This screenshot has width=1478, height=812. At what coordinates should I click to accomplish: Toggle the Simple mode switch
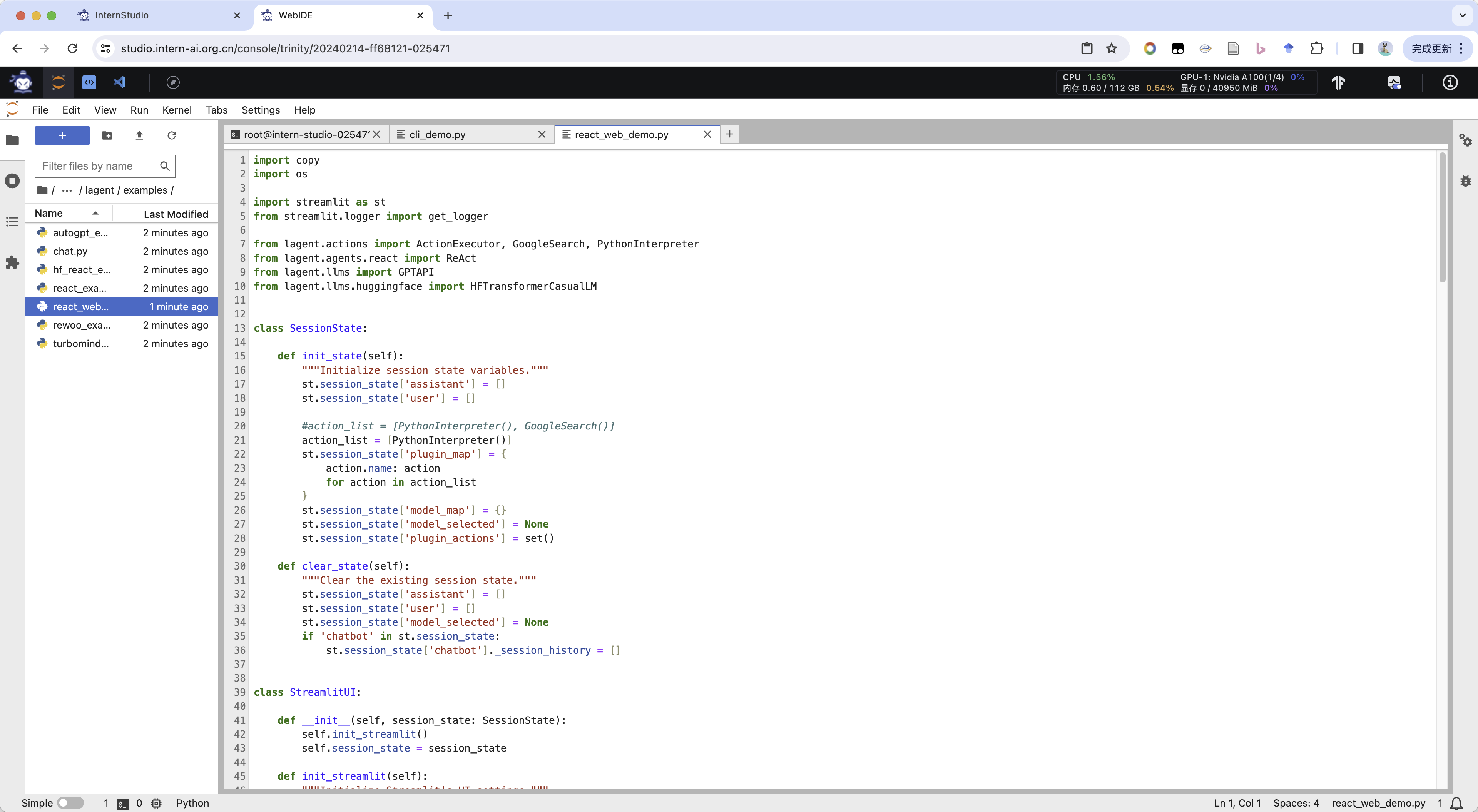pyautogui.click(x=70, y=803)
